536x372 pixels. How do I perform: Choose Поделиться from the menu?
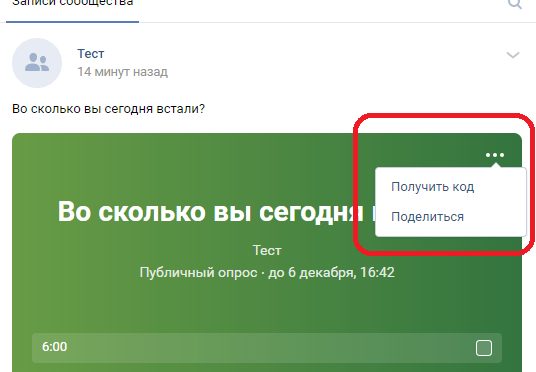point(427,217)
